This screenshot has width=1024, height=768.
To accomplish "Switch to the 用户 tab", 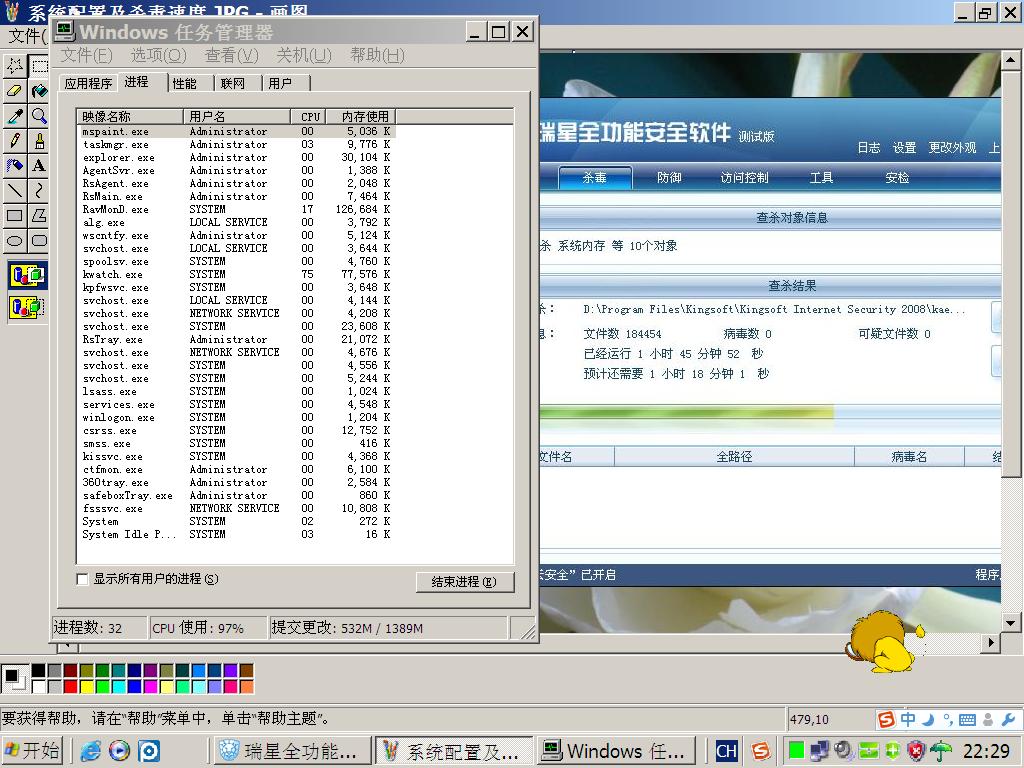I will click(280, 84).
